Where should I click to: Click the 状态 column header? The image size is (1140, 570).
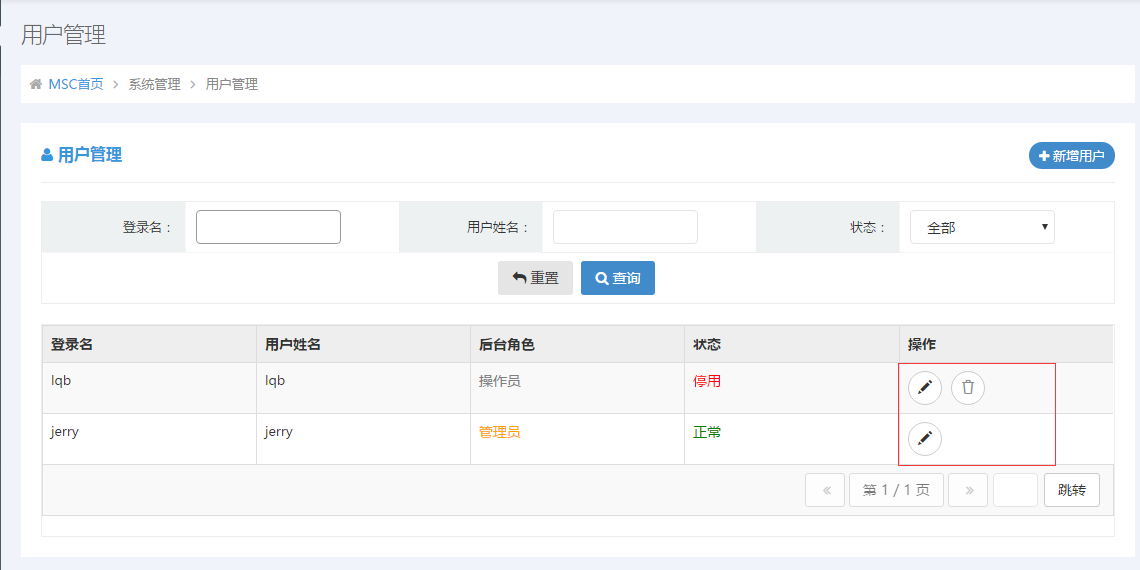[x=707, y=344]
